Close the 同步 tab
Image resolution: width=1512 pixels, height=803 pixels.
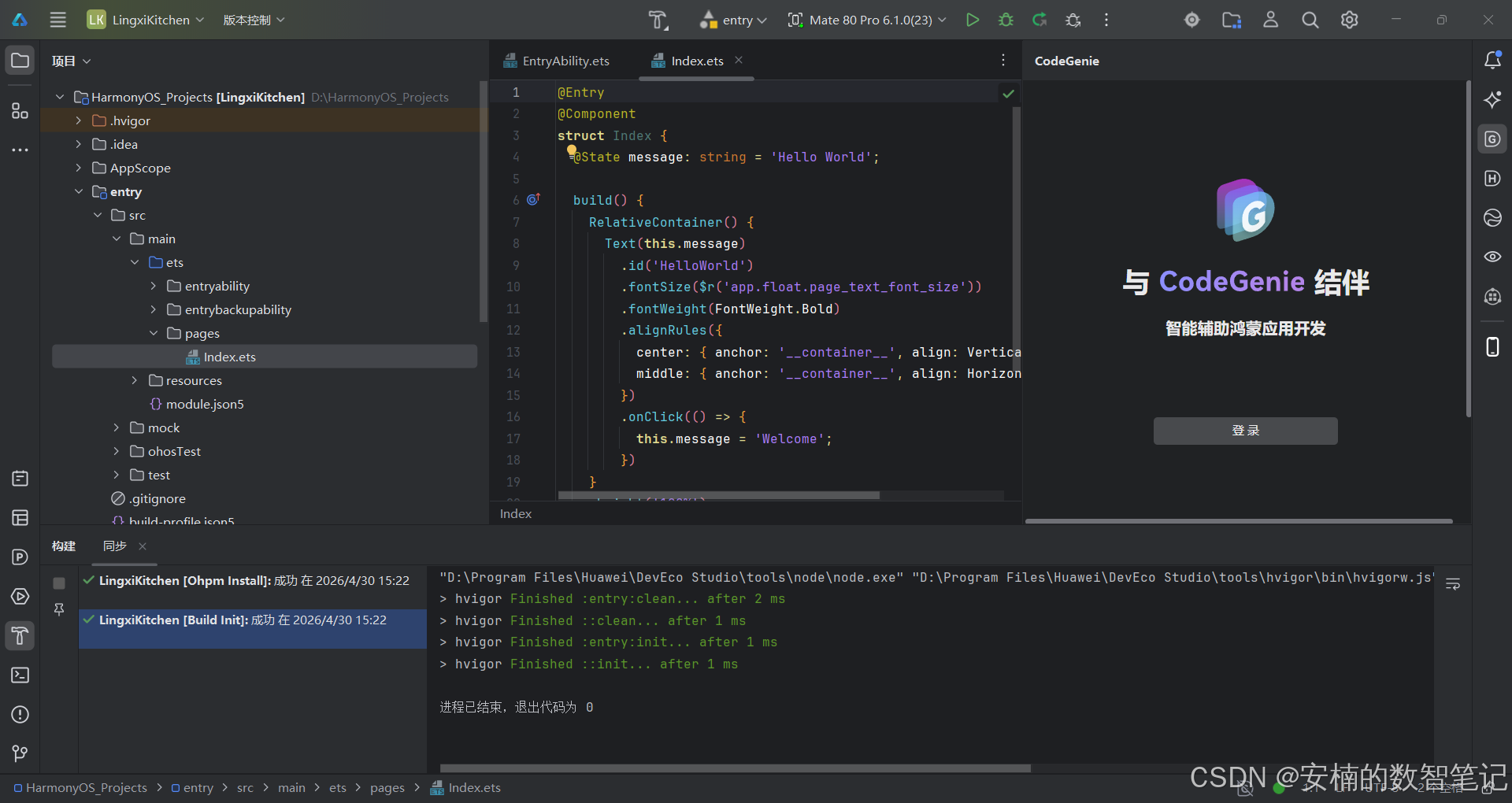tap(143, 546)
